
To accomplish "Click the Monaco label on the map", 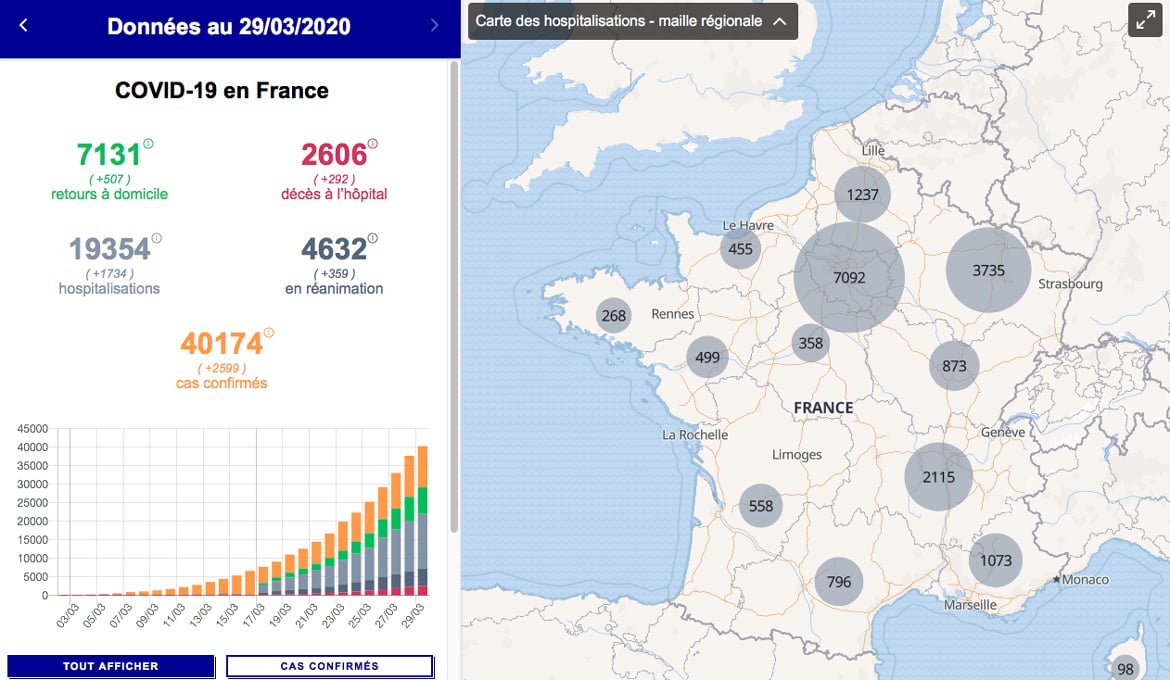I will (1085, 579).
